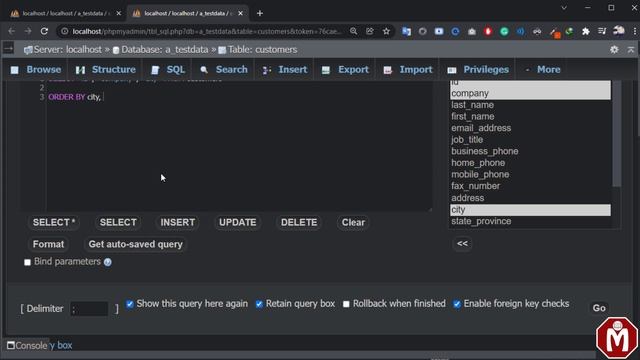Image resolution: width=640 pixels, height=360 pixels.
Task: Click in the SQL editor after ORDER BY city,
Action: click(104, 97)
